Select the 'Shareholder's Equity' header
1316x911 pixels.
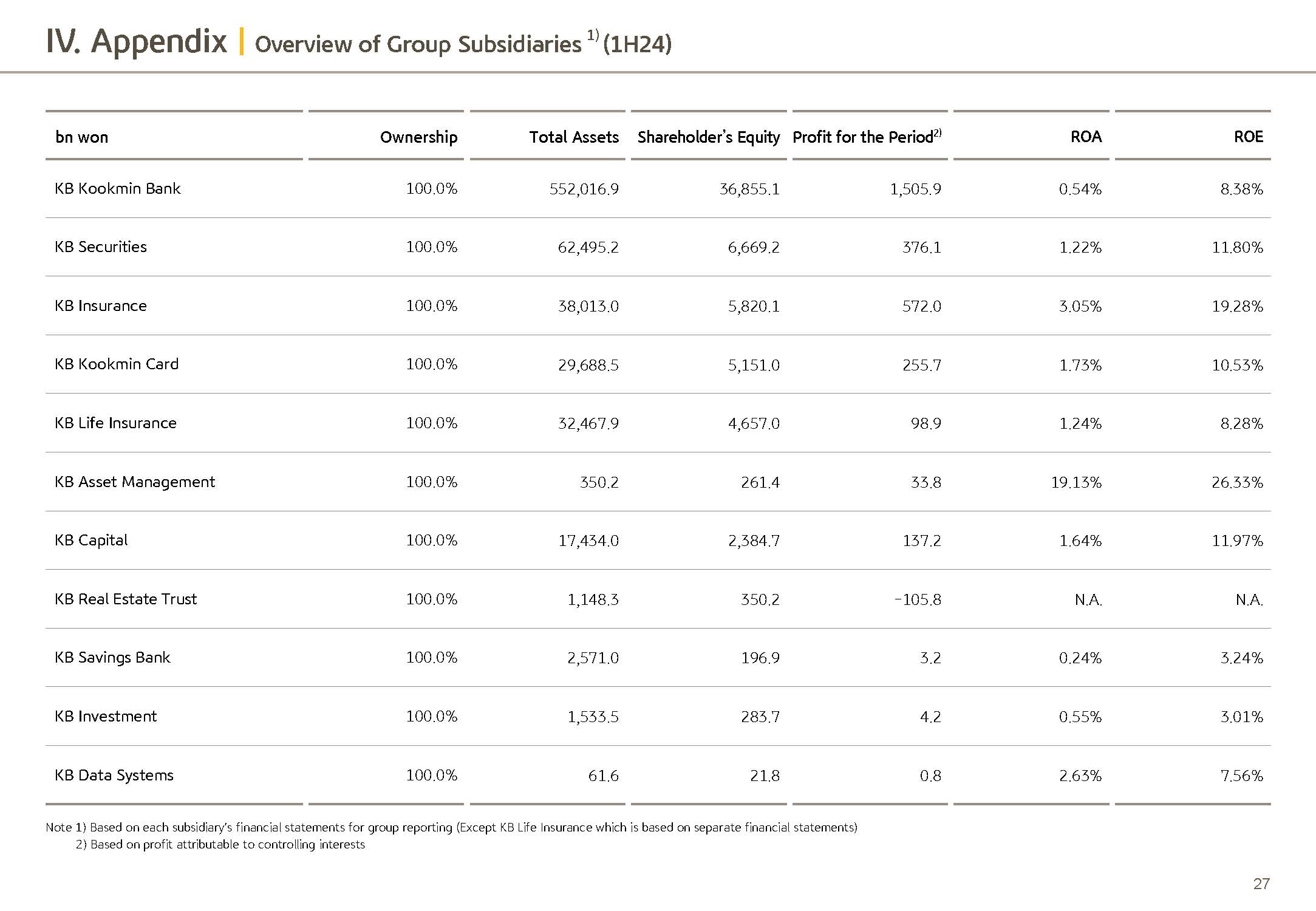[x=708, y=137]
